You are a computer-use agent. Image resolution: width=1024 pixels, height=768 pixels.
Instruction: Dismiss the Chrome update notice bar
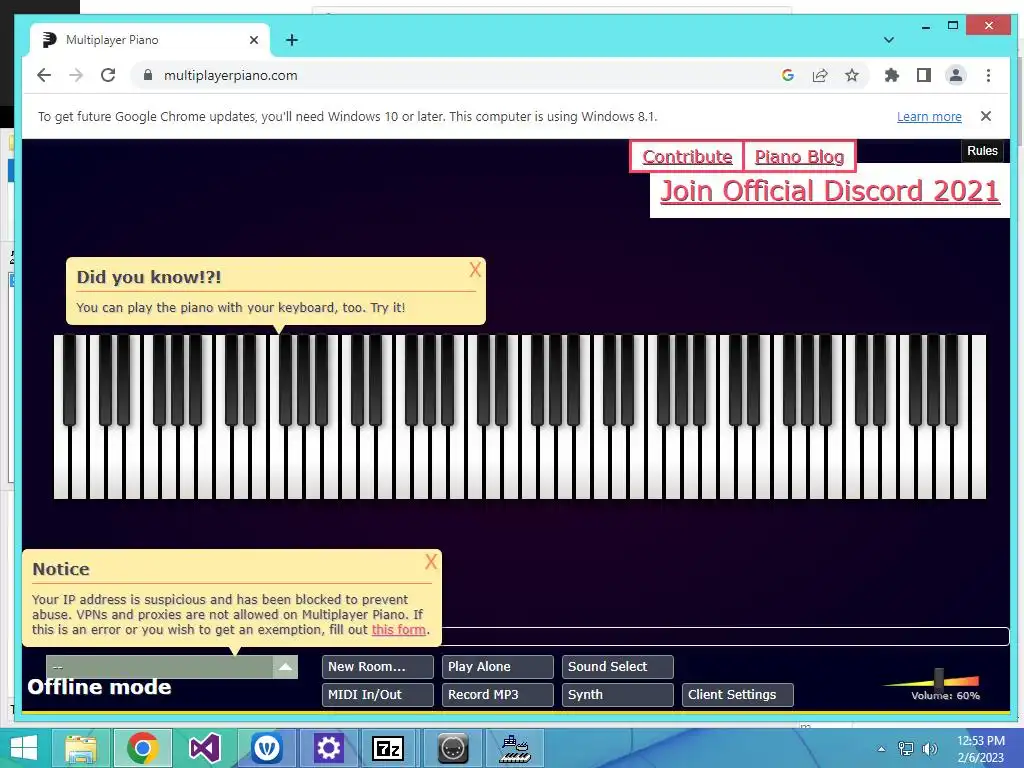[x=986, y=116]
